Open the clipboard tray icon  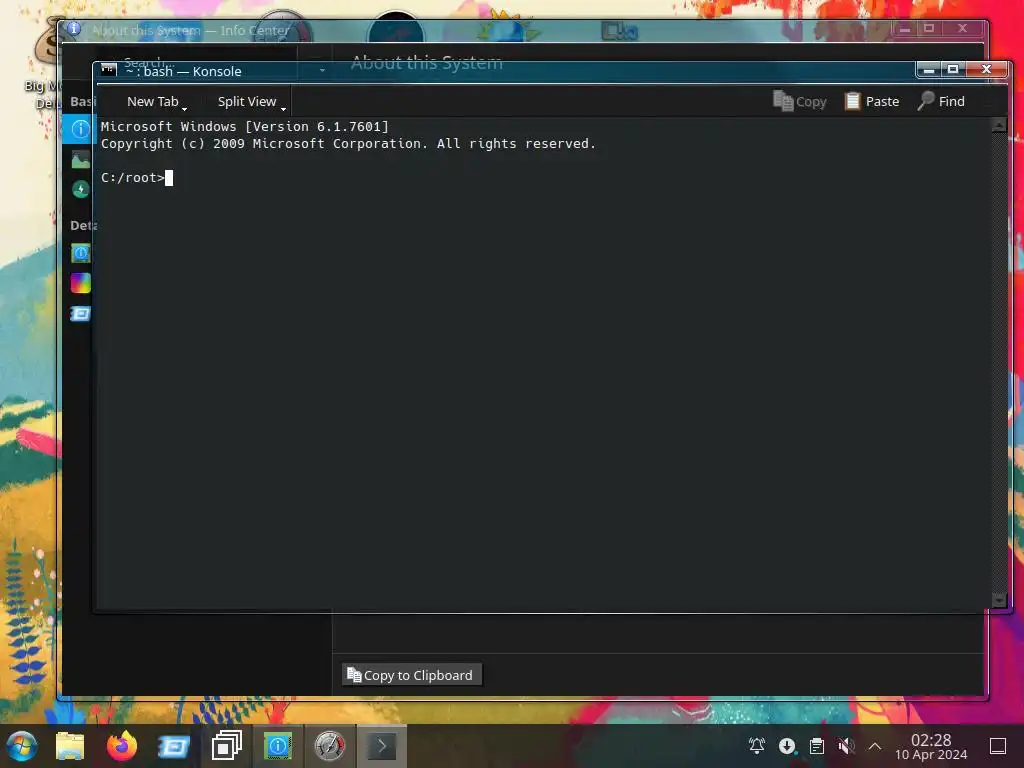(816, 746)
